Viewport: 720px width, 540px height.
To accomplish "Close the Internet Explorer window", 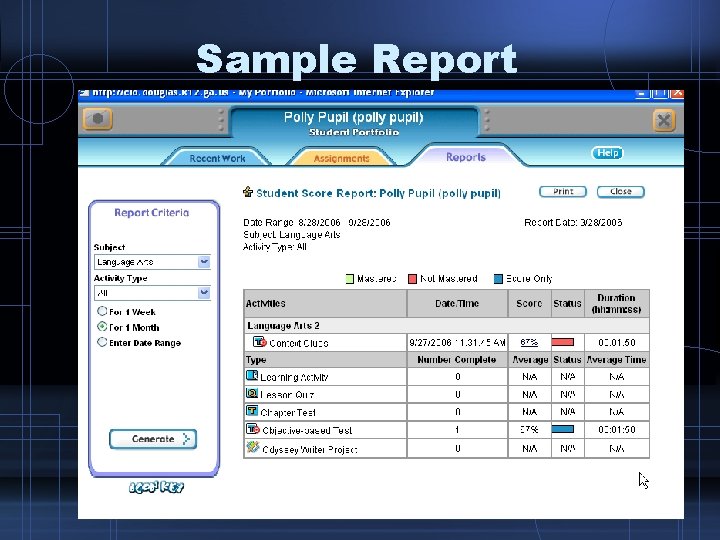I will coord(677,94).
